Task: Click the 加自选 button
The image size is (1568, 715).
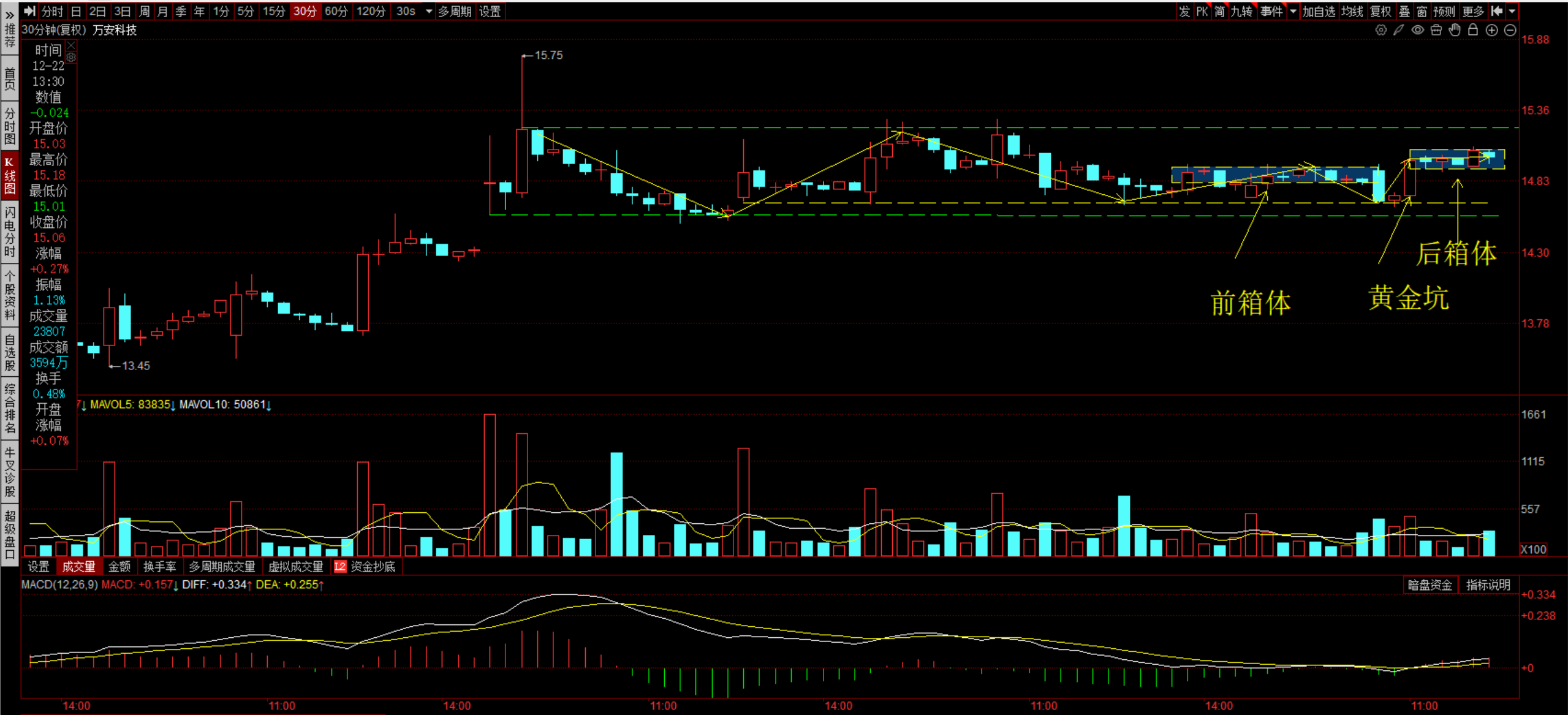Action: [x=1319, y=11]
